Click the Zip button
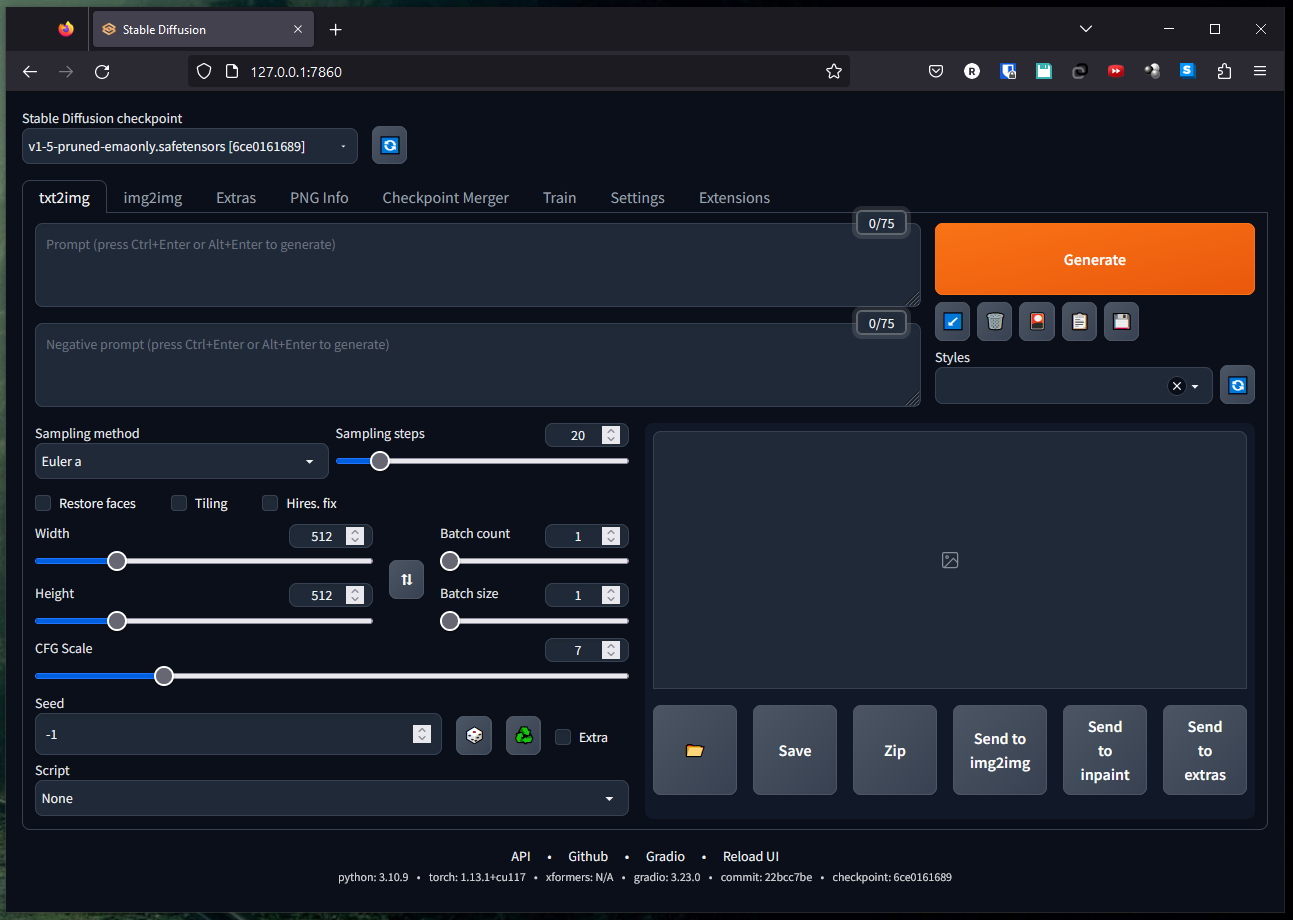Viewport: 1293px width, 920px height. pos(895,750)
